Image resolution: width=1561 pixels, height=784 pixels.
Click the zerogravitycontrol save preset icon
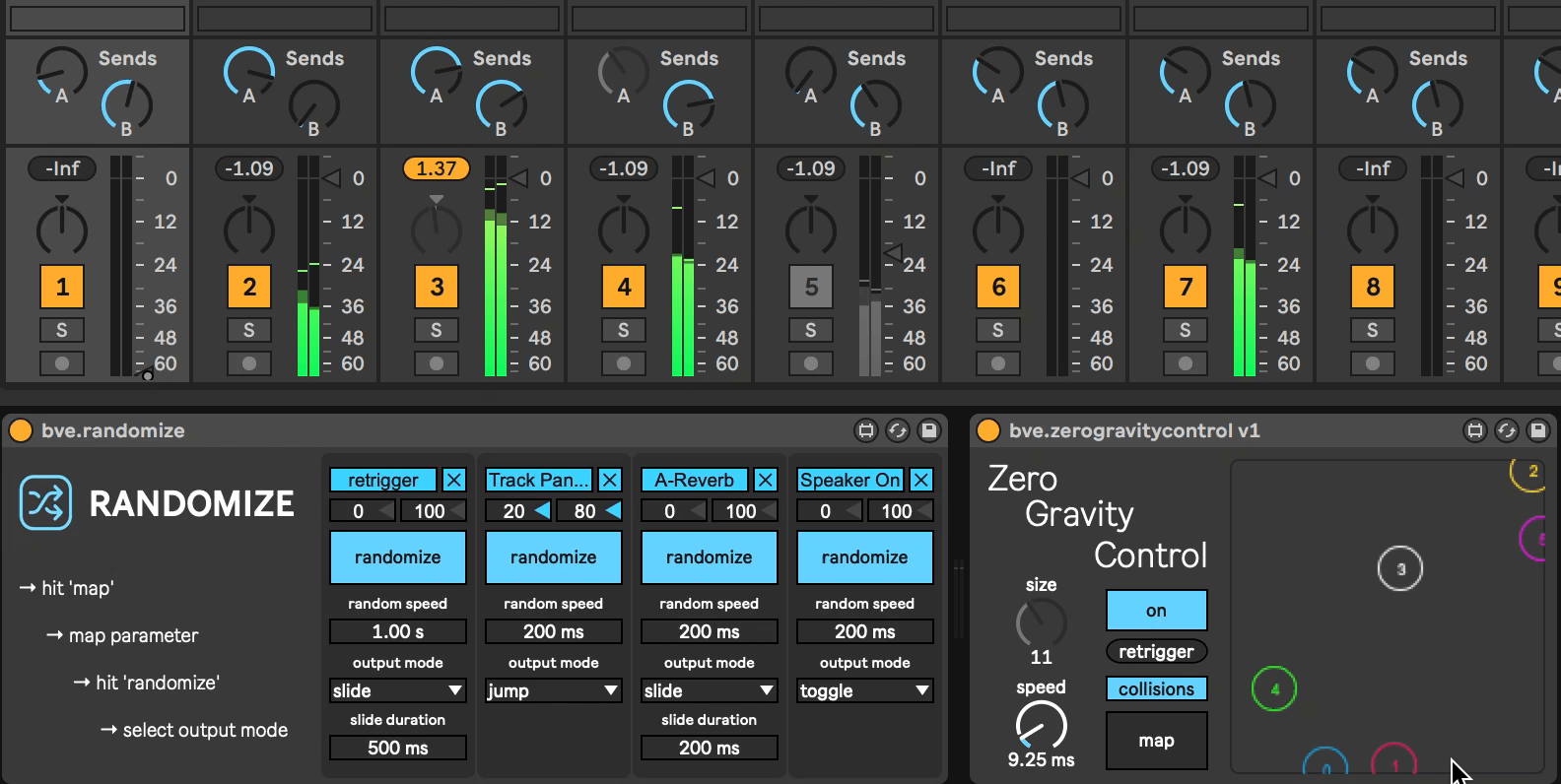pyautogui.click(x=1537, y=430)
